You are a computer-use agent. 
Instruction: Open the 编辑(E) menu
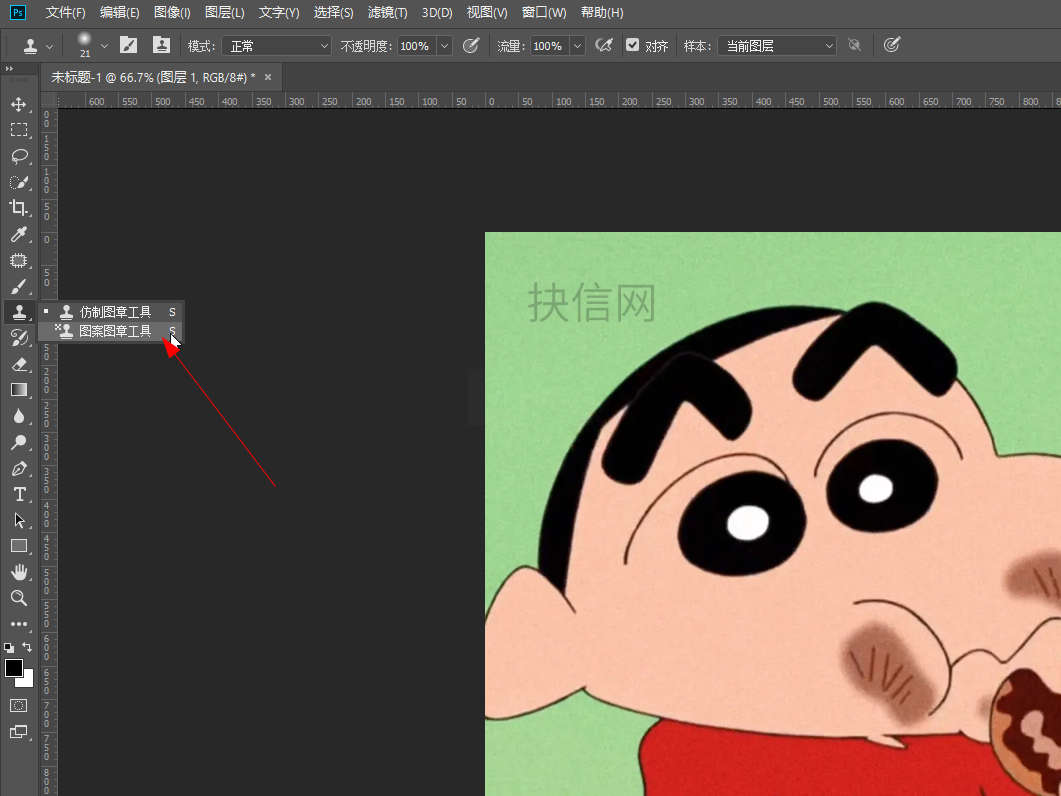[x=119, y=13]
